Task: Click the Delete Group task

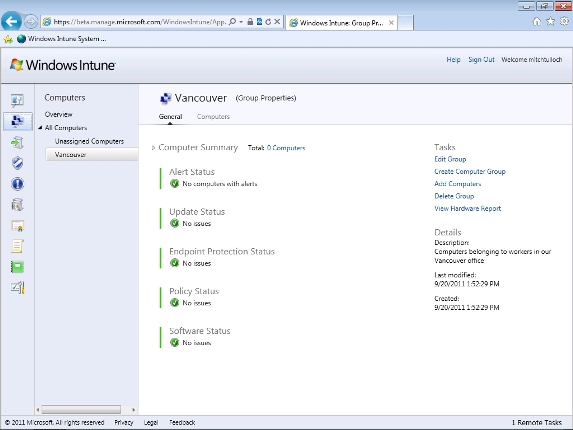Action: [x=454, y=196]
